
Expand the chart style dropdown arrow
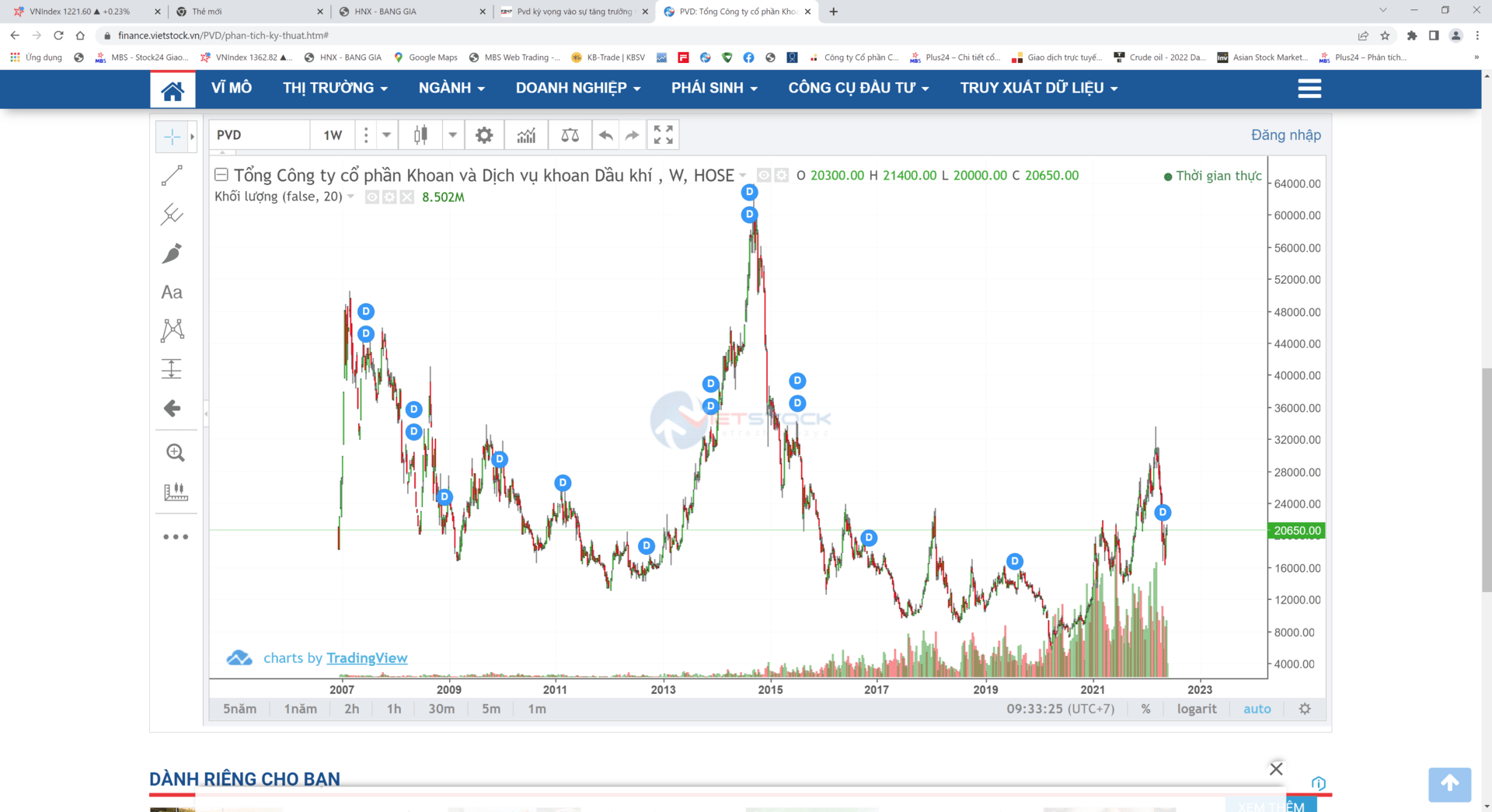(x=452, y=135)
